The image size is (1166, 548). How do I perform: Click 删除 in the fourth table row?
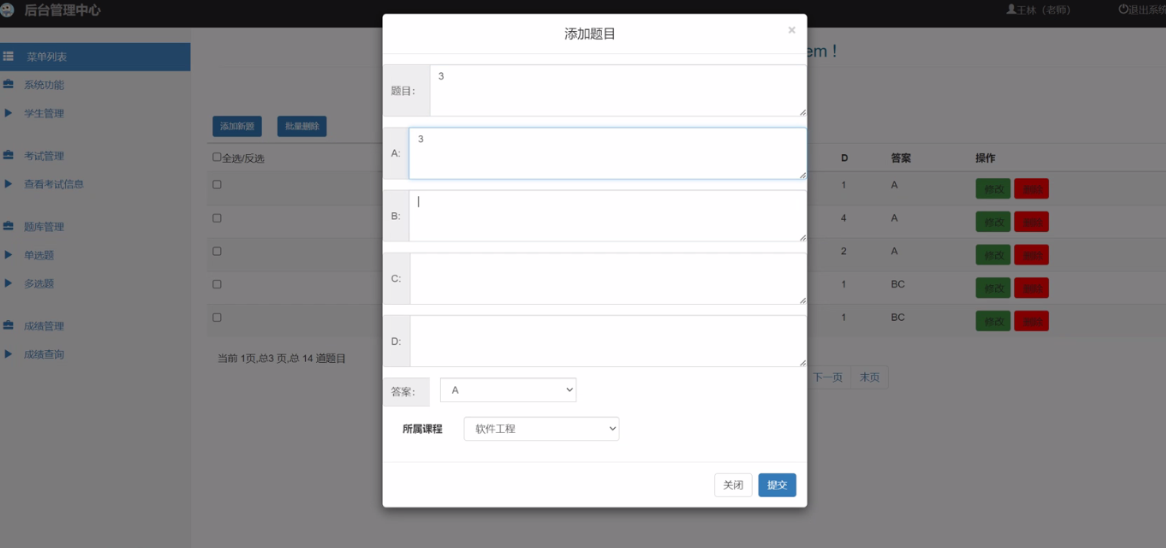pos(1031,288)
